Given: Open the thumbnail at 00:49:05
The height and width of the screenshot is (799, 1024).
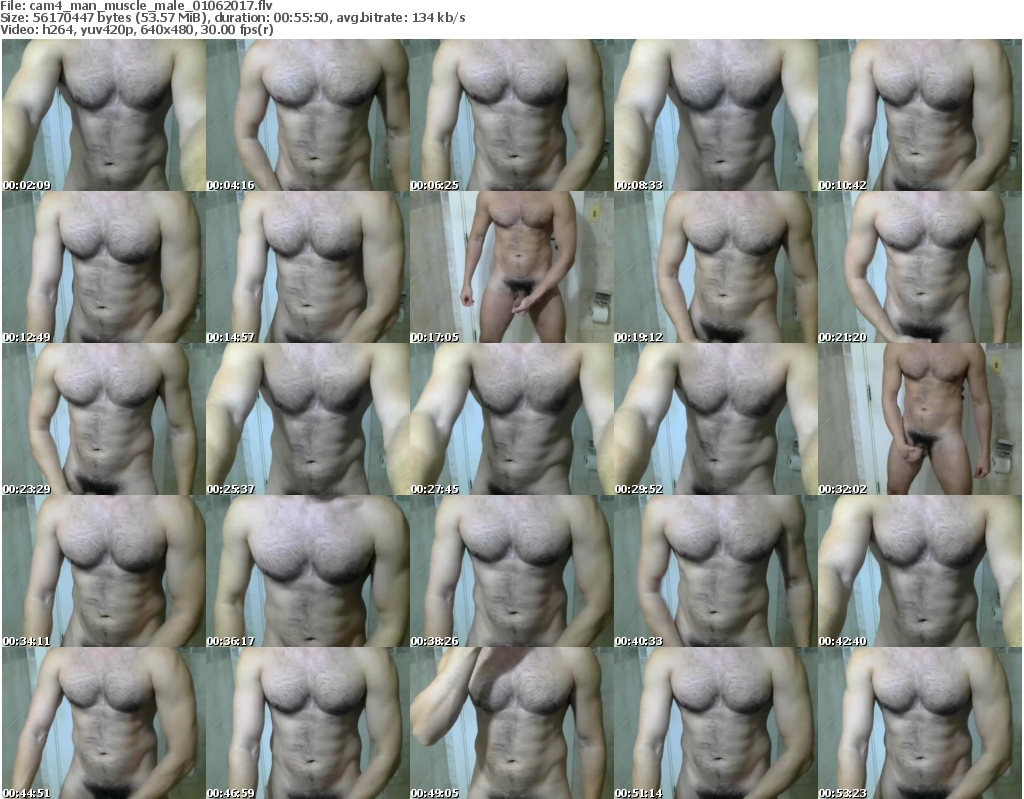Looking at the screenshot, I should [x=511, y=723].
